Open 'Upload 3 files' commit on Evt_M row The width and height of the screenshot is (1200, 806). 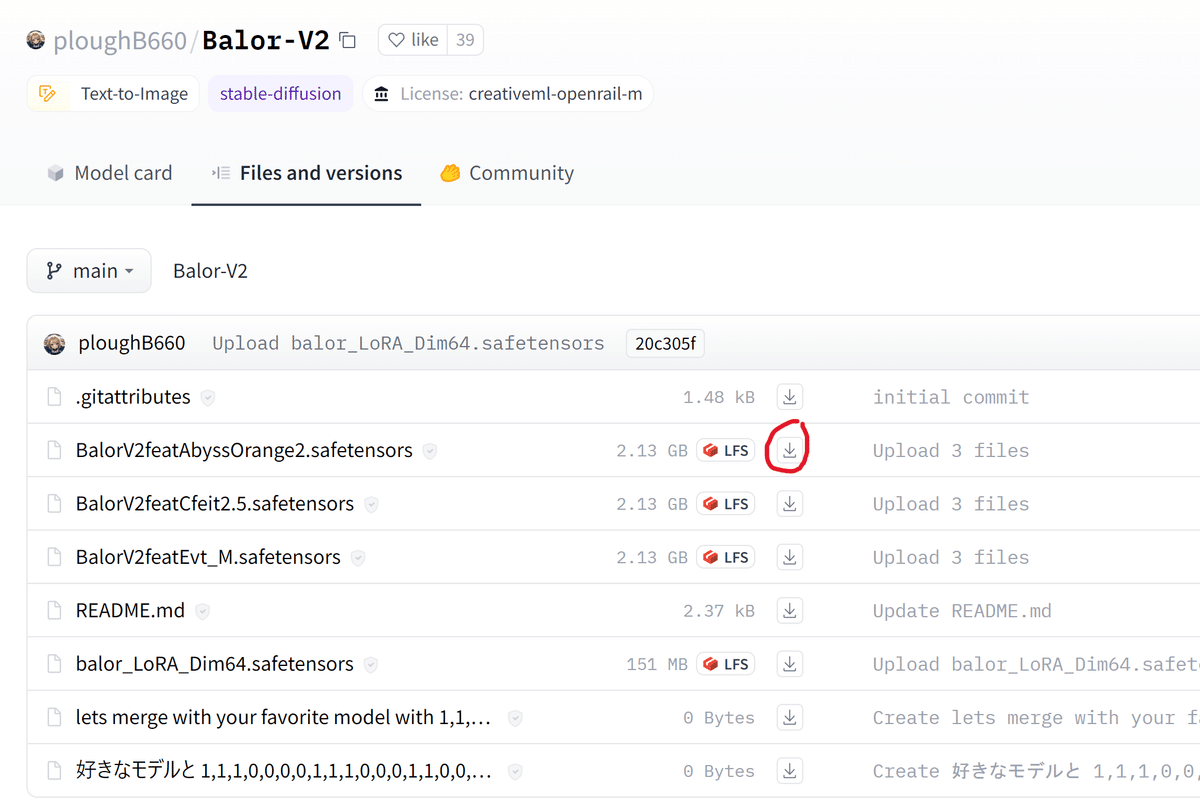click(951, 557)
